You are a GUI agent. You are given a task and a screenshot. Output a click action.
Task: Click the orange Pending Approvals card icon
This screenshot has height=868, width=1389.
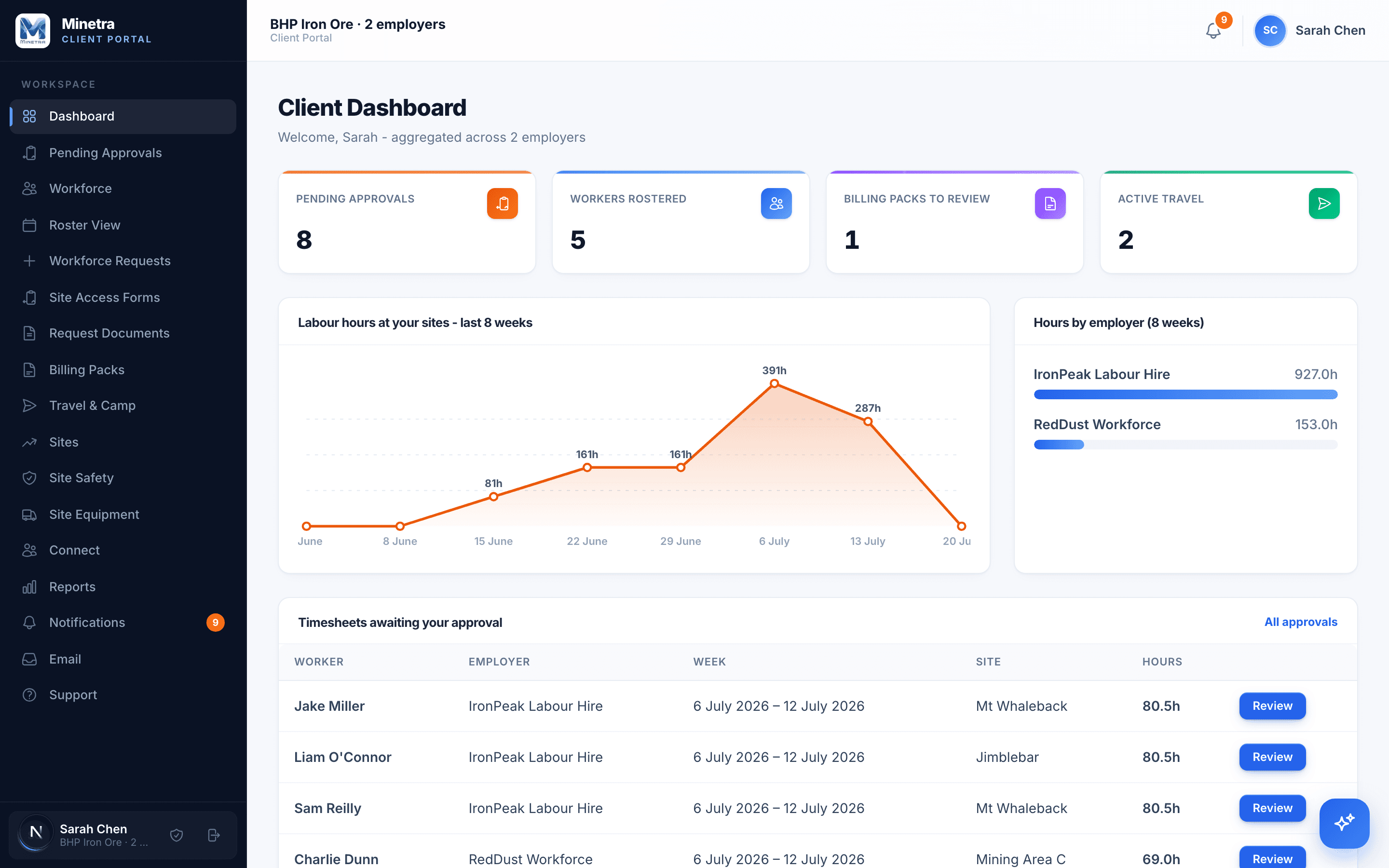click(502, 203)
